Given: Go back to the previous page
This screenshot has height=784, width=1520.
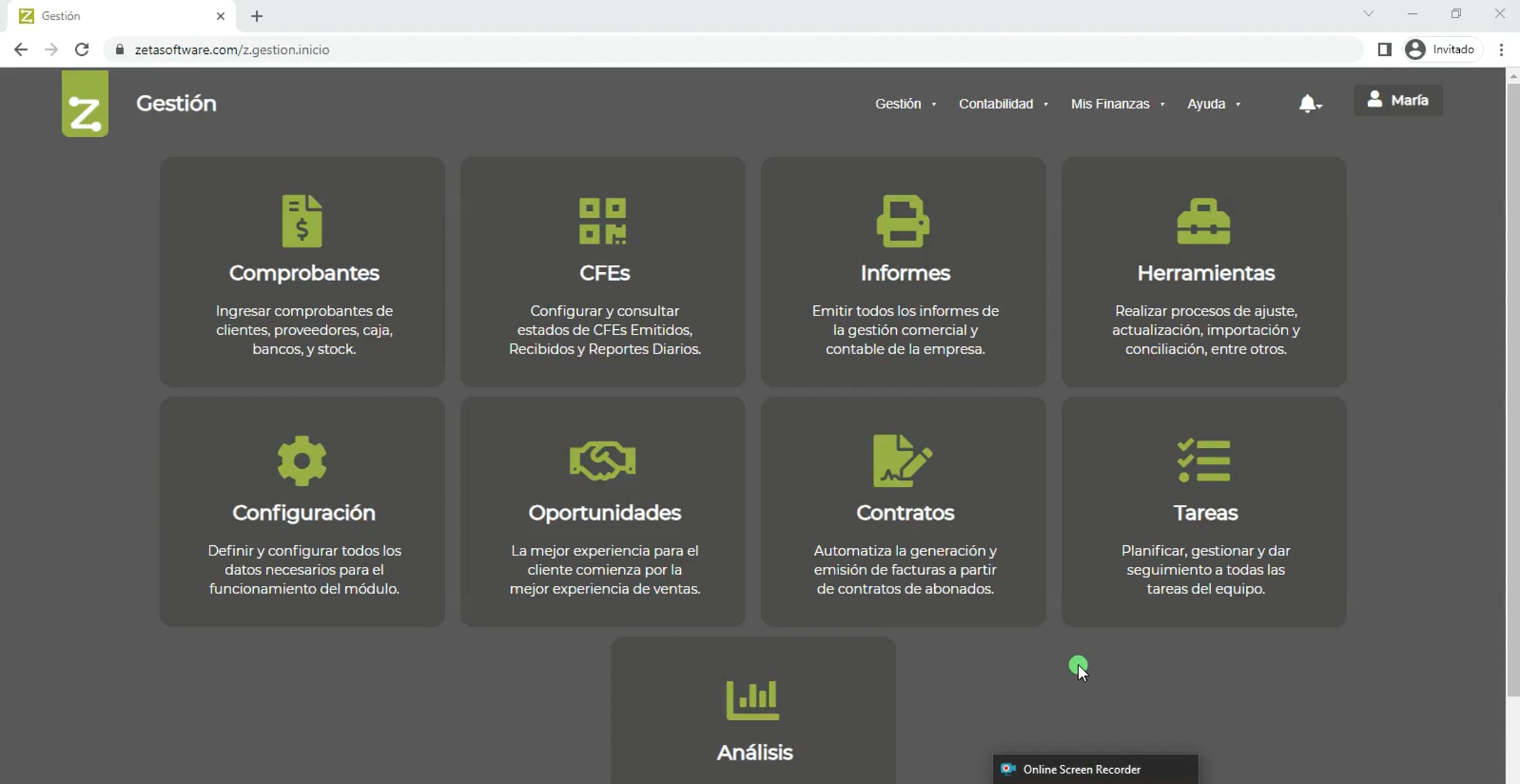Looking at the screenshot, I should click(x=21, y=49).
